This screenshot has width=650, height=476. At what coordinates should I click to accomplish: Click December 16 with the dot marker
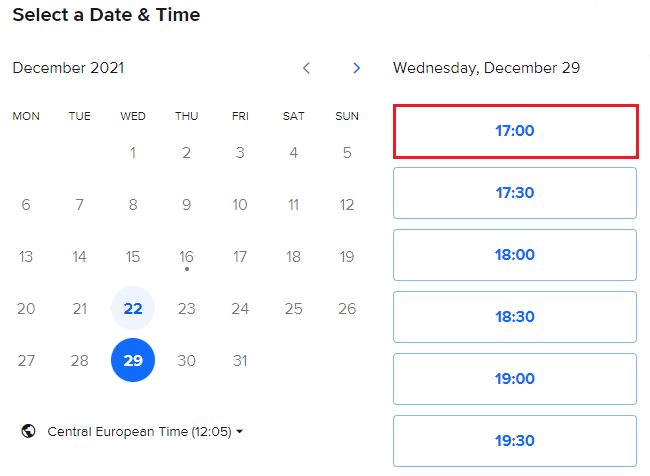pos(186,257)
